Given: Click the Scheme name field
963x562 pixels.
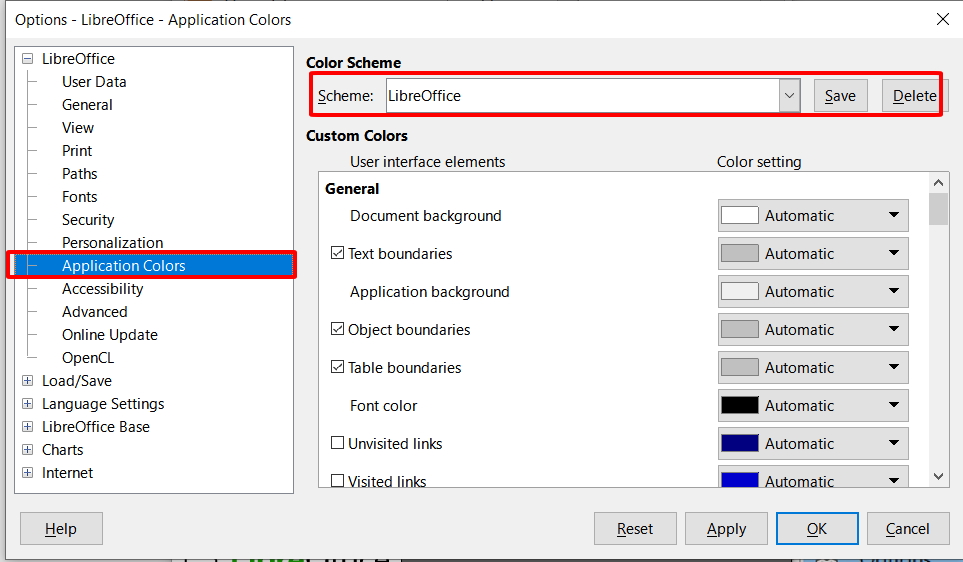Looking at the screenshot, I should [x=583, y=96].
